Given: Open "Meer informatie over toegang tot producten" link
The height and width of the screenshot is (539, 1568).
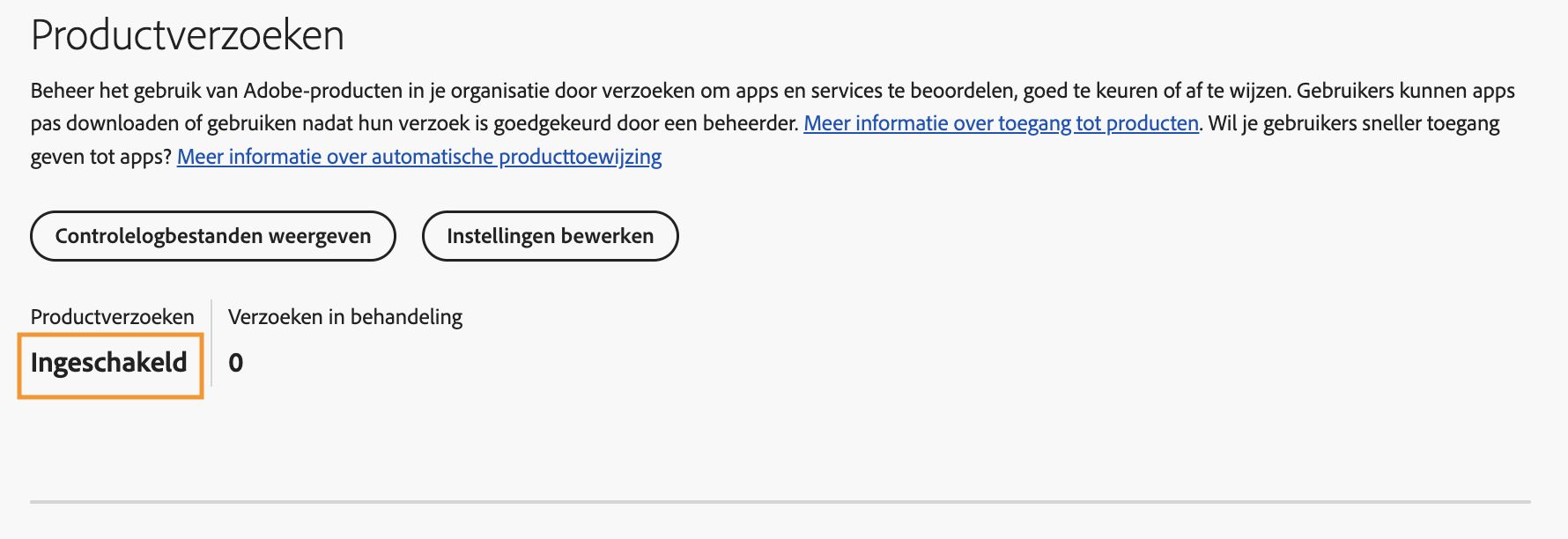Looking at the screenshot, I should 1002,123.
